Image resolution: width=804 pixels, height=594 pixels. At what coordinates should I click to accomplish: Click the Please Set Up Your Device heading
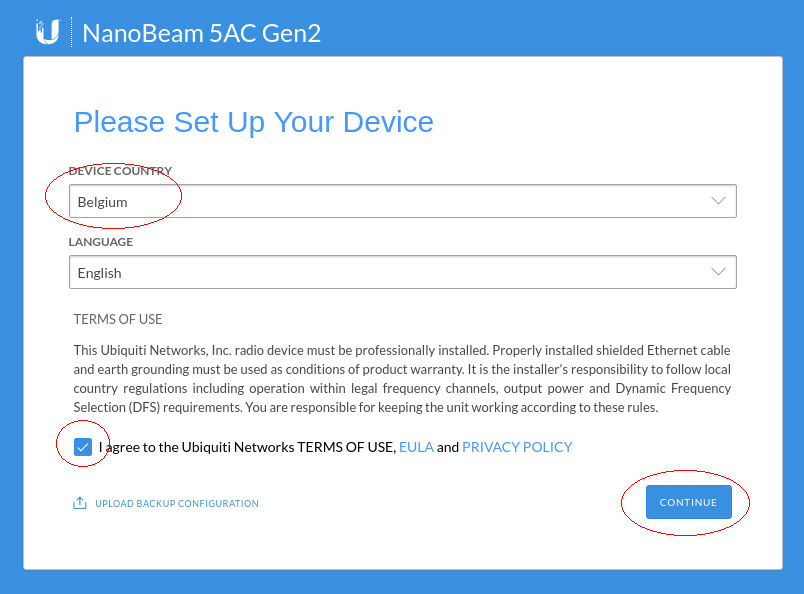tap(254, 122)
